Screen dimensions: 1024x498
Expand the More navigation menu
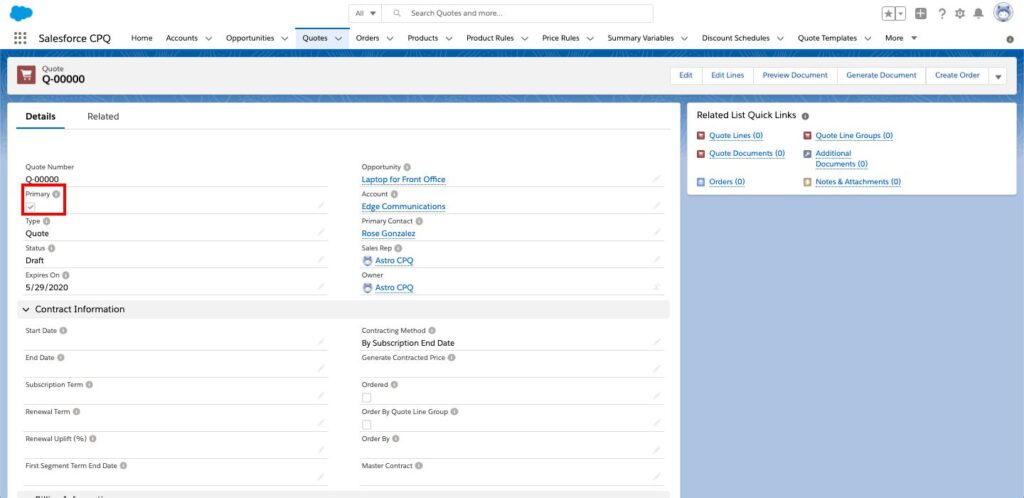click(x=901, y=38)
